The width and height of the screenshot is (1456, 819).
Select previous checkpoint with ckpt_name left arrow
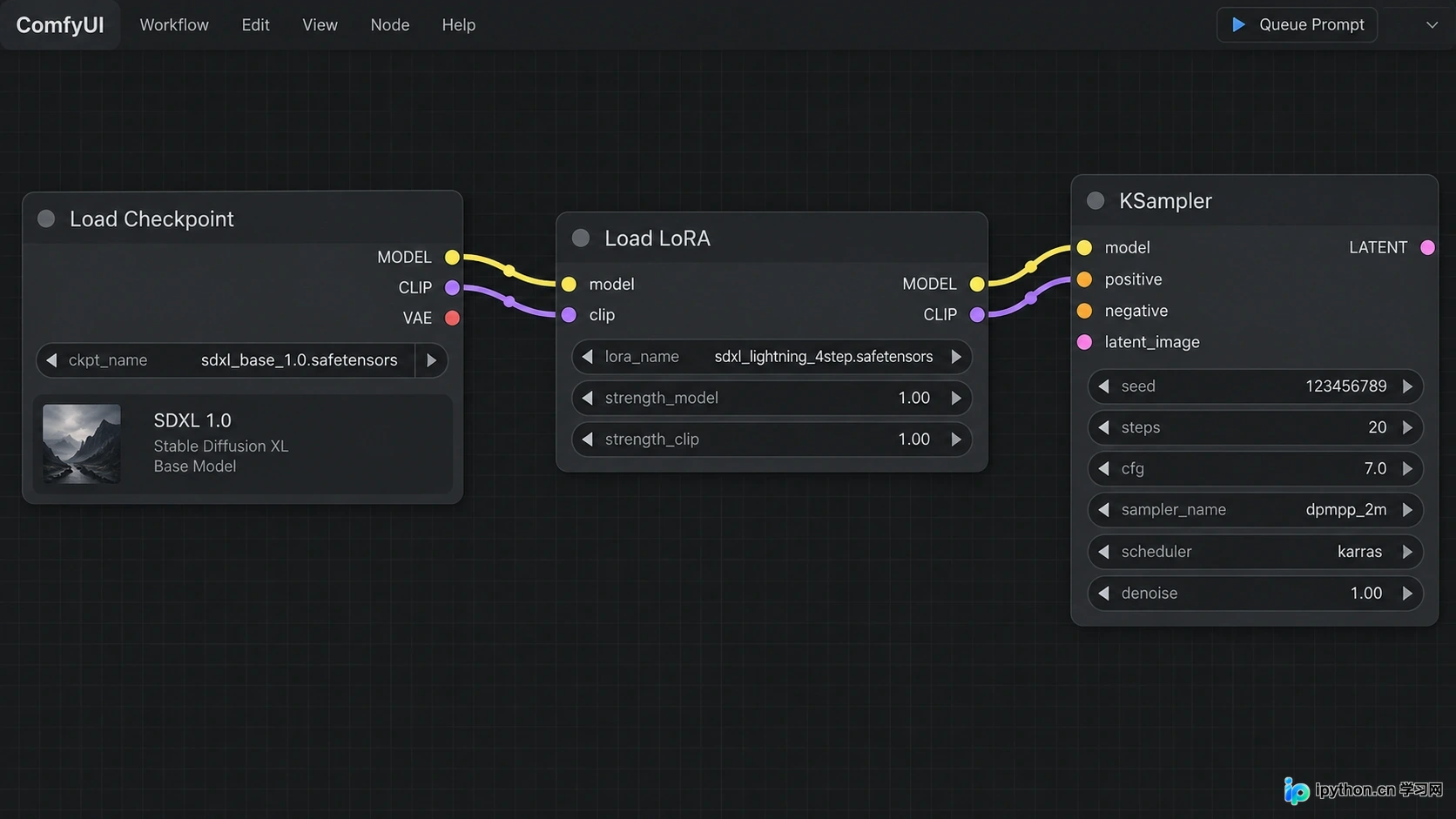[x=51, y=360]
